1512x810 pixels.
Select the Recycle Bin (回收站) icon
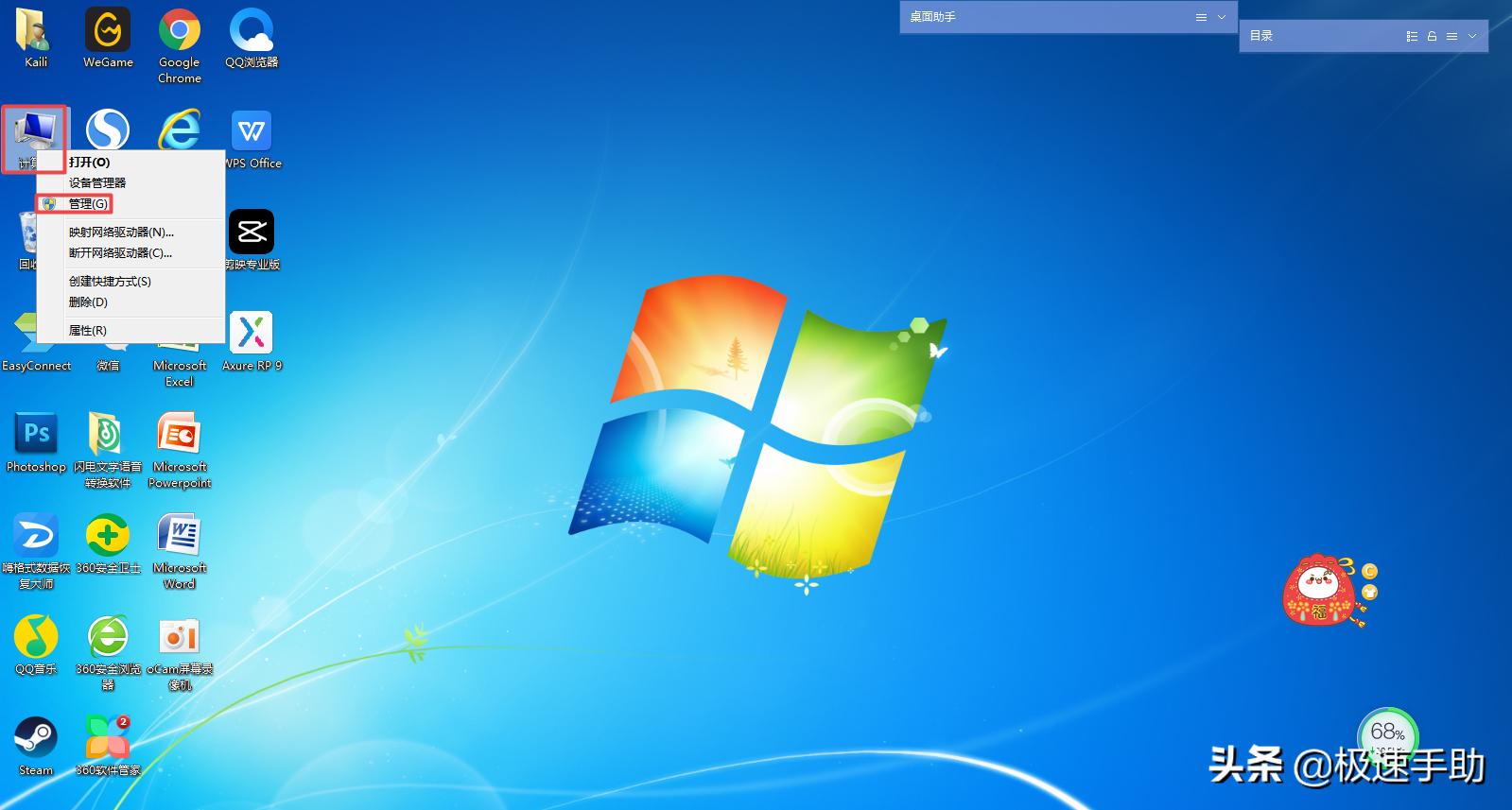point(26,240)
